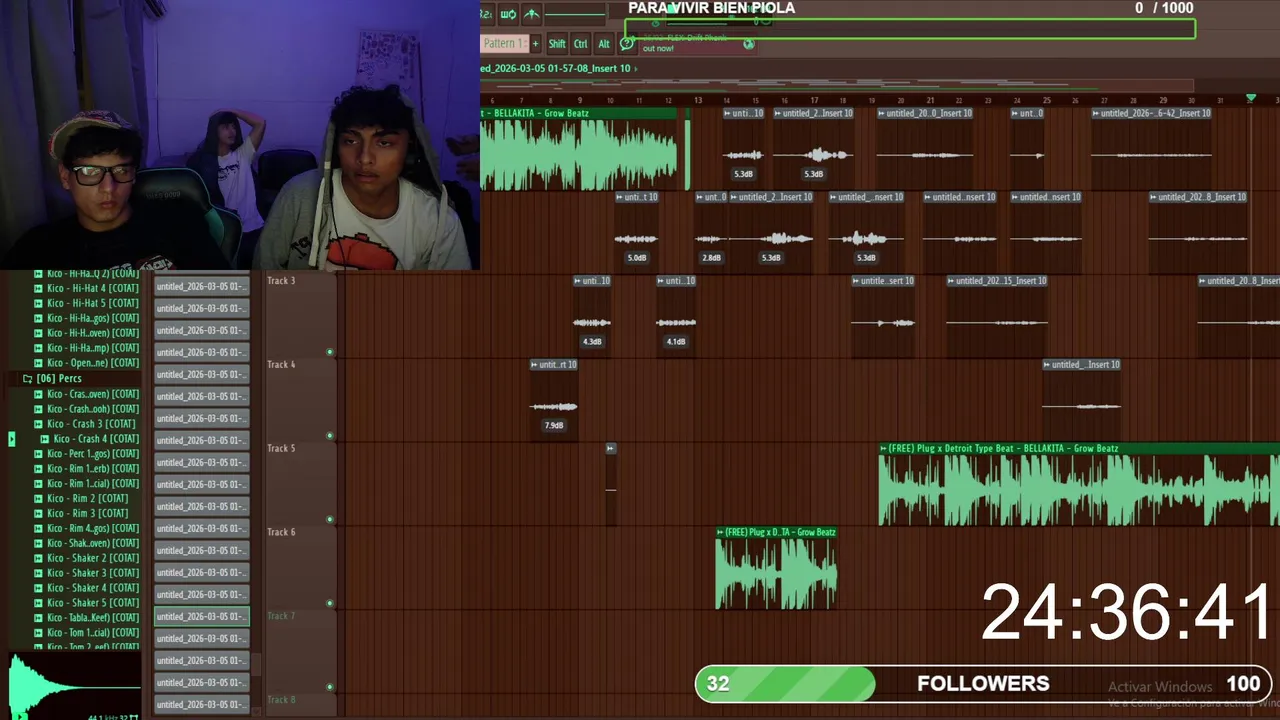The image size is (1280, 720).
Task: Open the Pattern 1 selector dropdown
Action: [x=504, y=43]
